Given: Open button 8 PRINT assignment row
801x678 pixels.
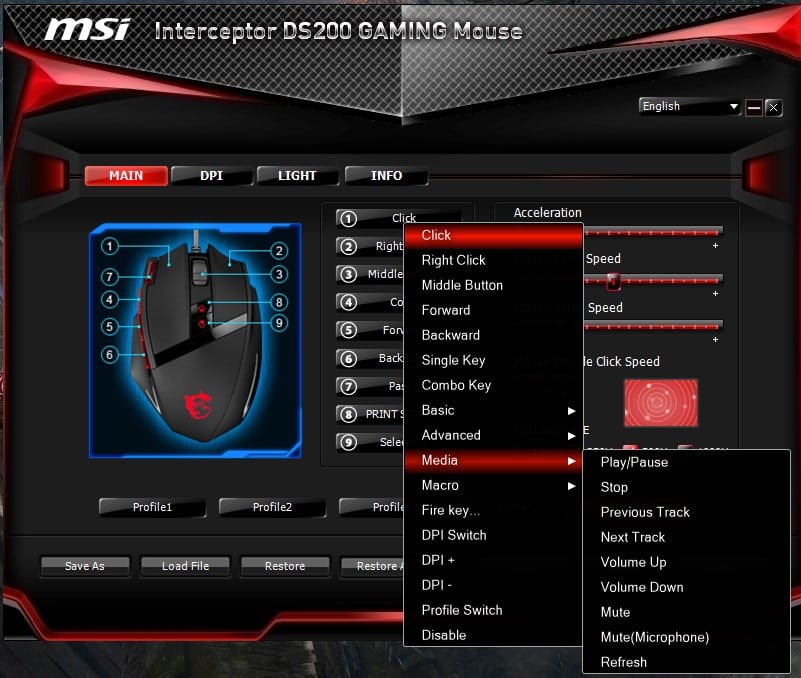Looking at the screenshot, I should (x=370, y=414).
